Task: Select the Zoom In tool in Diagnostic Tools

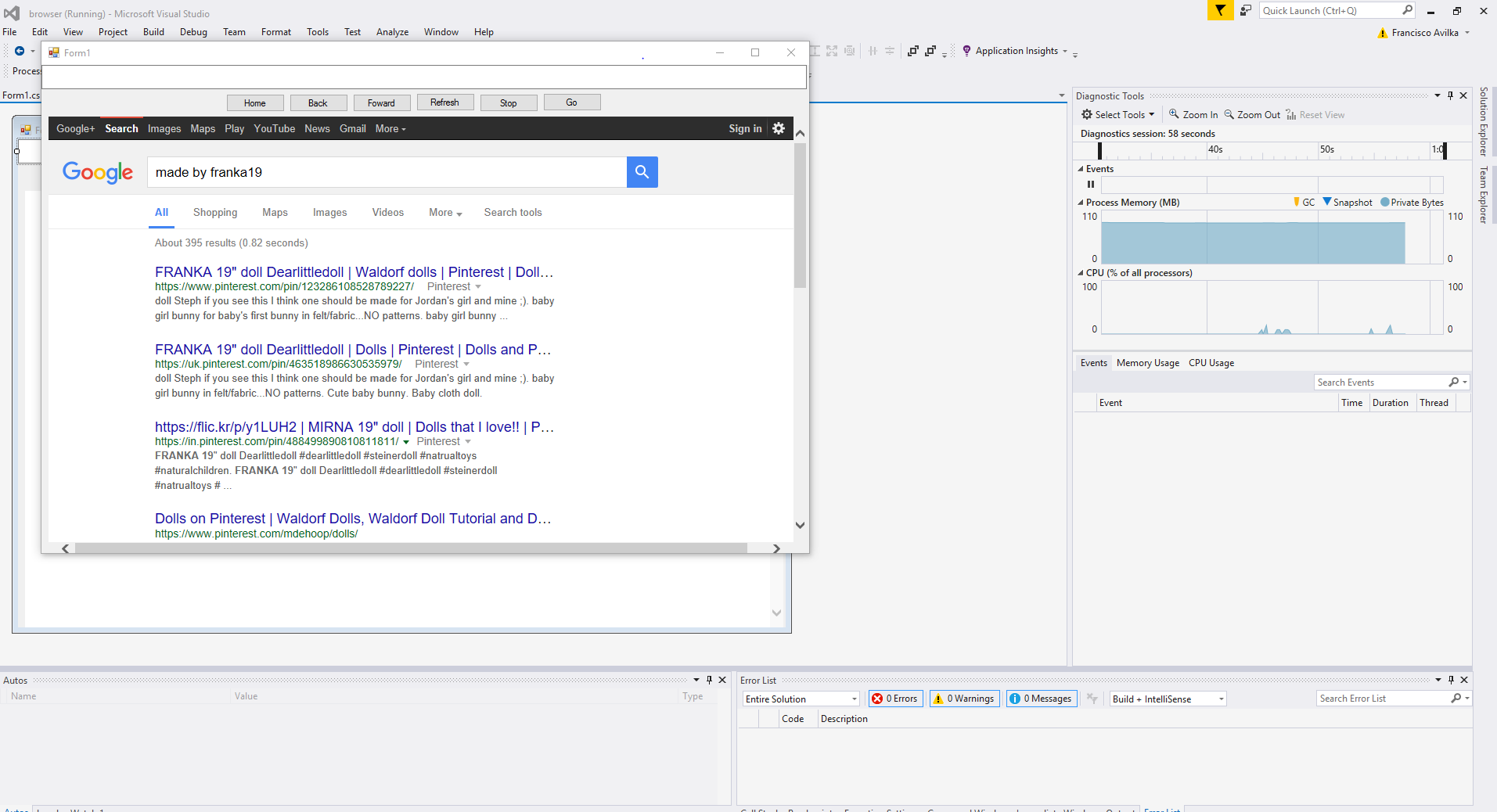Action: [x=1193, y=114]
